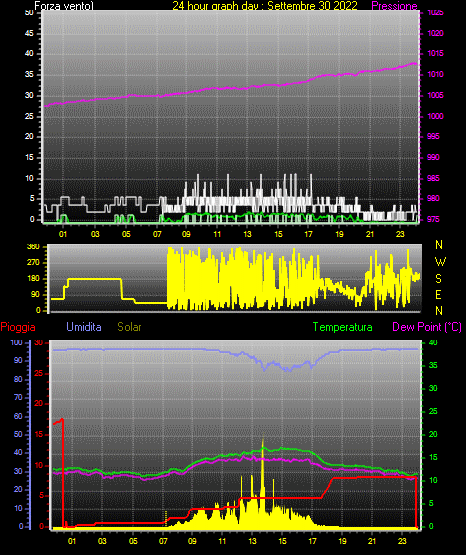Screen dimensions: 466x555
Task: Click hour 07 on wind graph axis
Action: click(157, 234)
